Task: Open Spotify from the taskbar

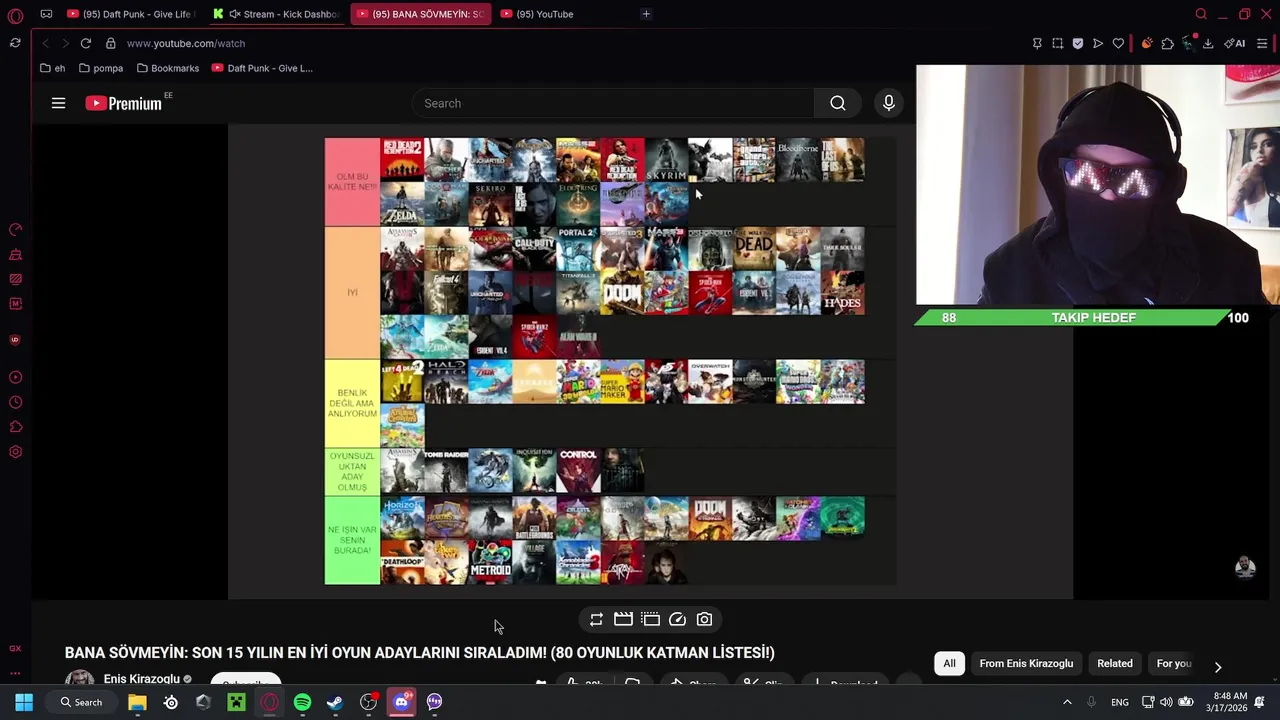Action: (x=302, y=702)
